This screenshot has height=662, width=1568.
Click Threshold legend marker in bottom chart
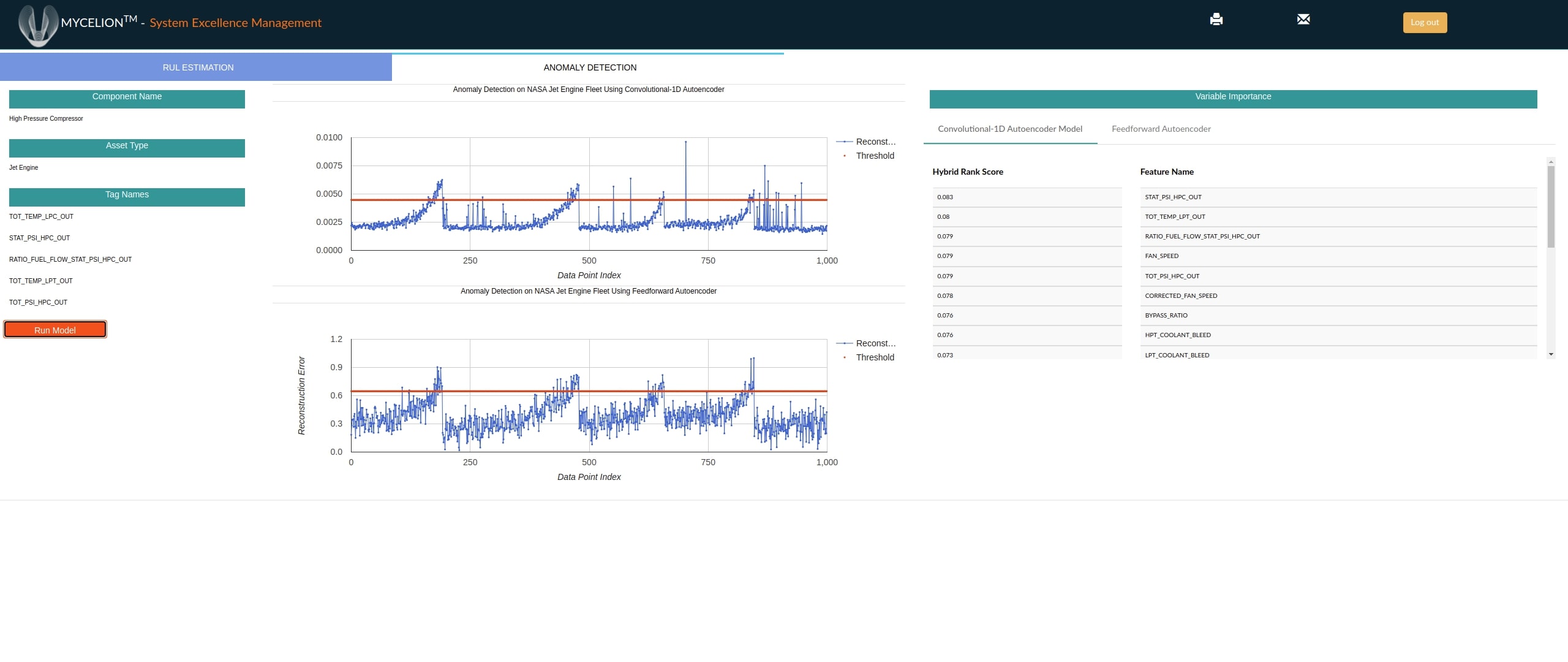(x=845, y=357)
